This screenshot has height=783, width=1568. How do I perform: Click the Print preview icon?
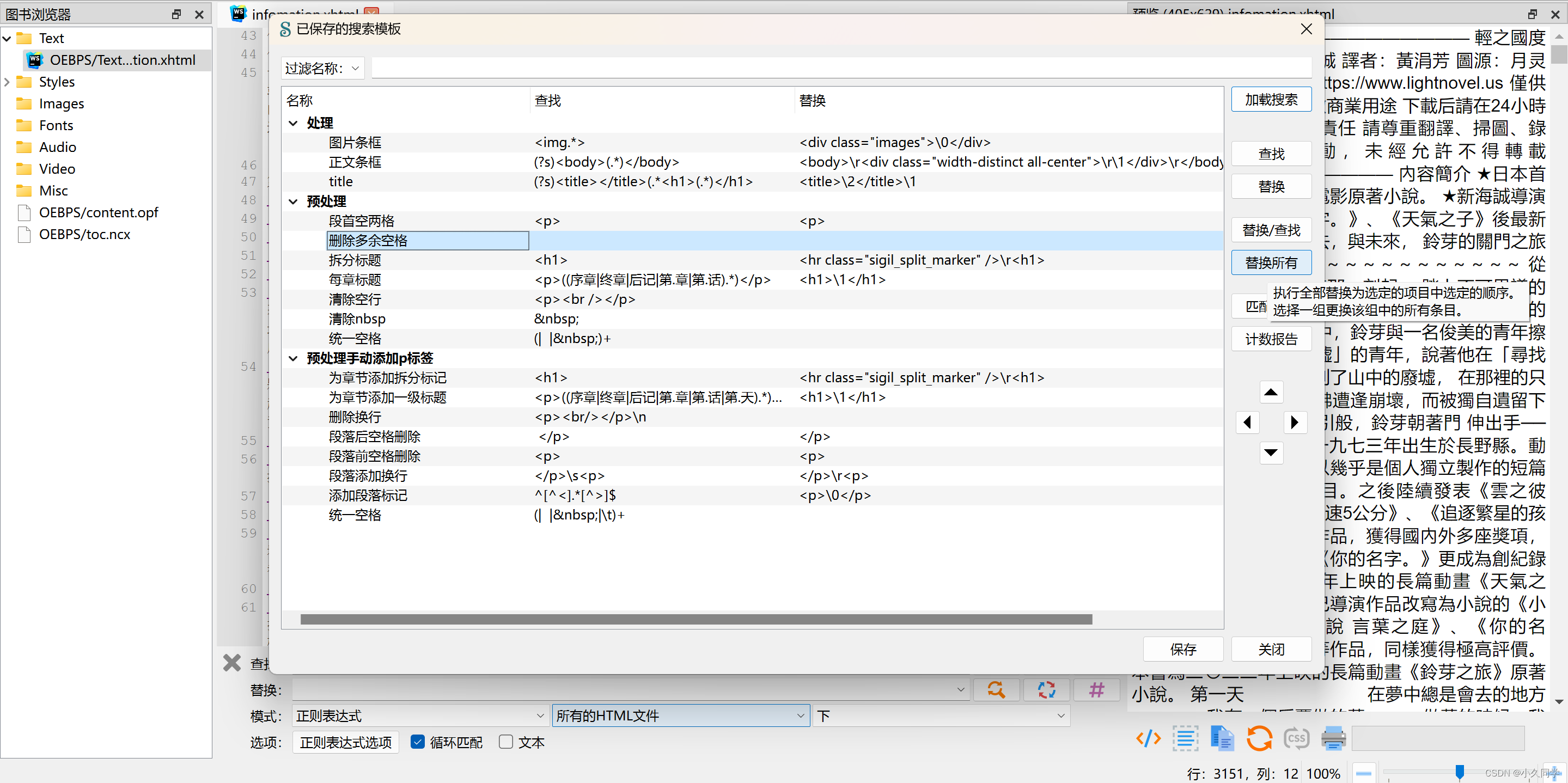coord(1333,738)
